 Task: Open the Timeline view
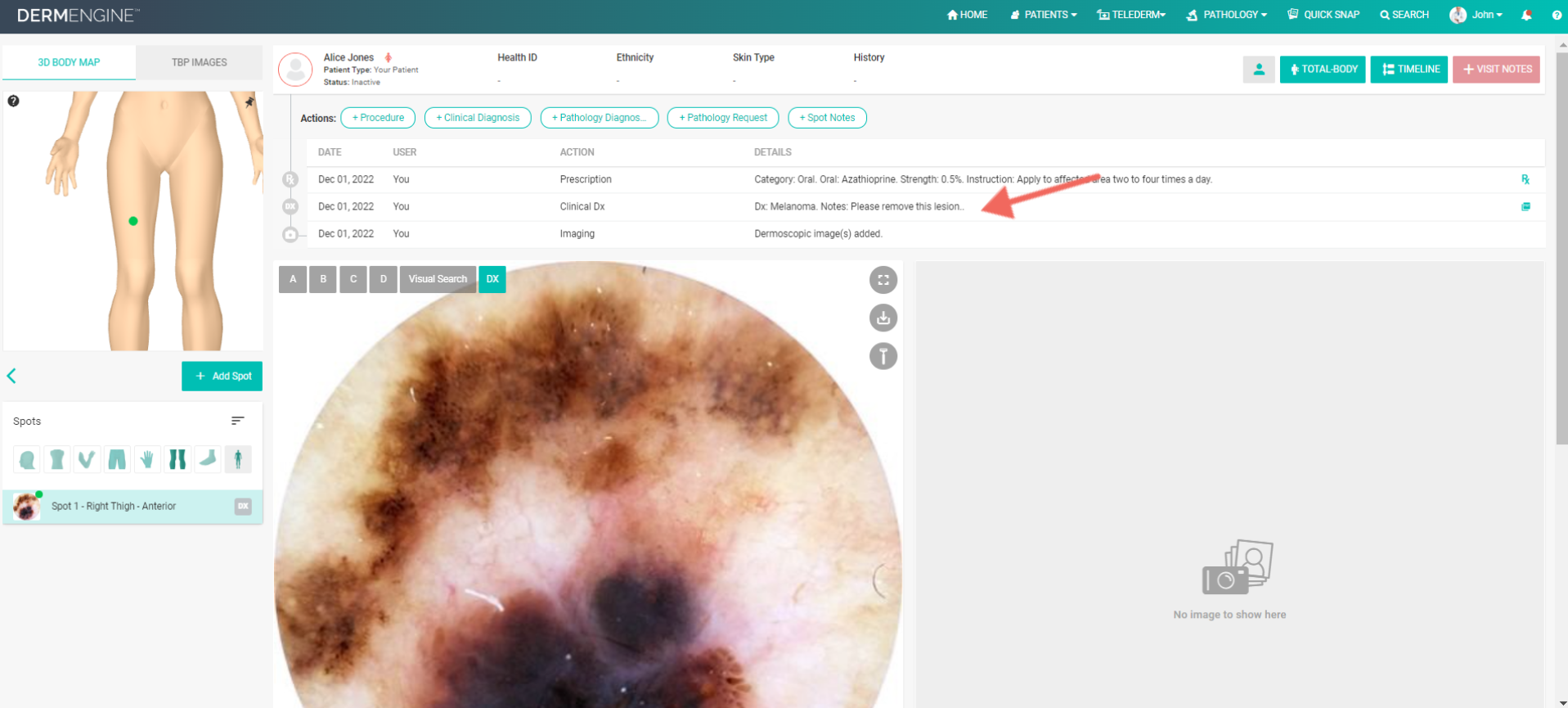pyautogui.click(x=1409, y=70)
